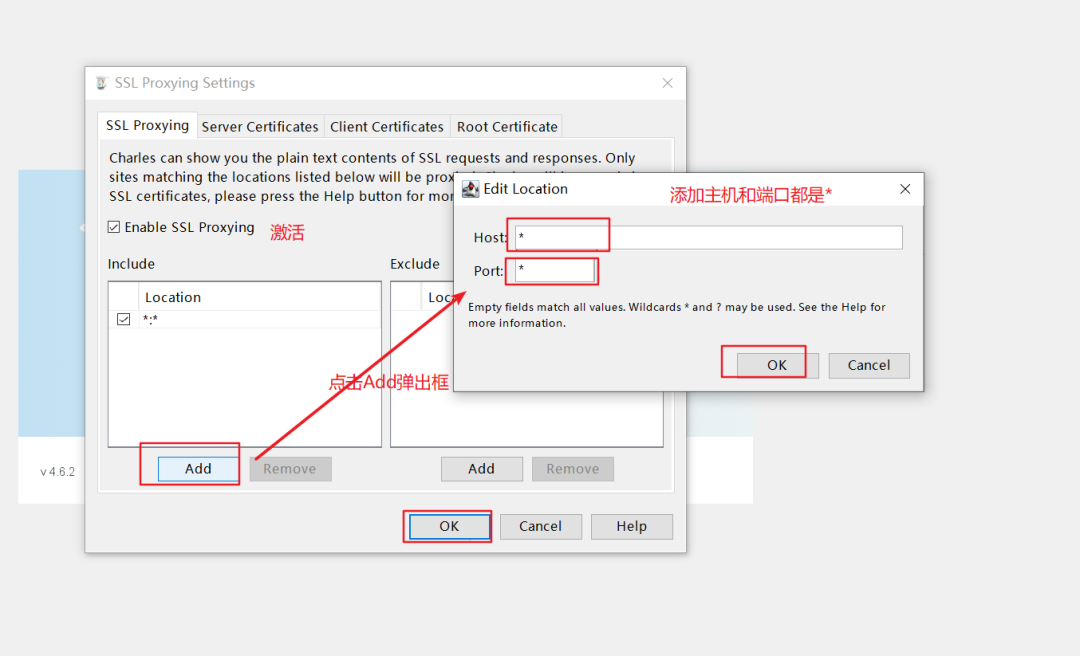Screen dimensions: 1080x656
Task: Confirm SSL Proxying Settings with OK
Action: tap(449, 526)
